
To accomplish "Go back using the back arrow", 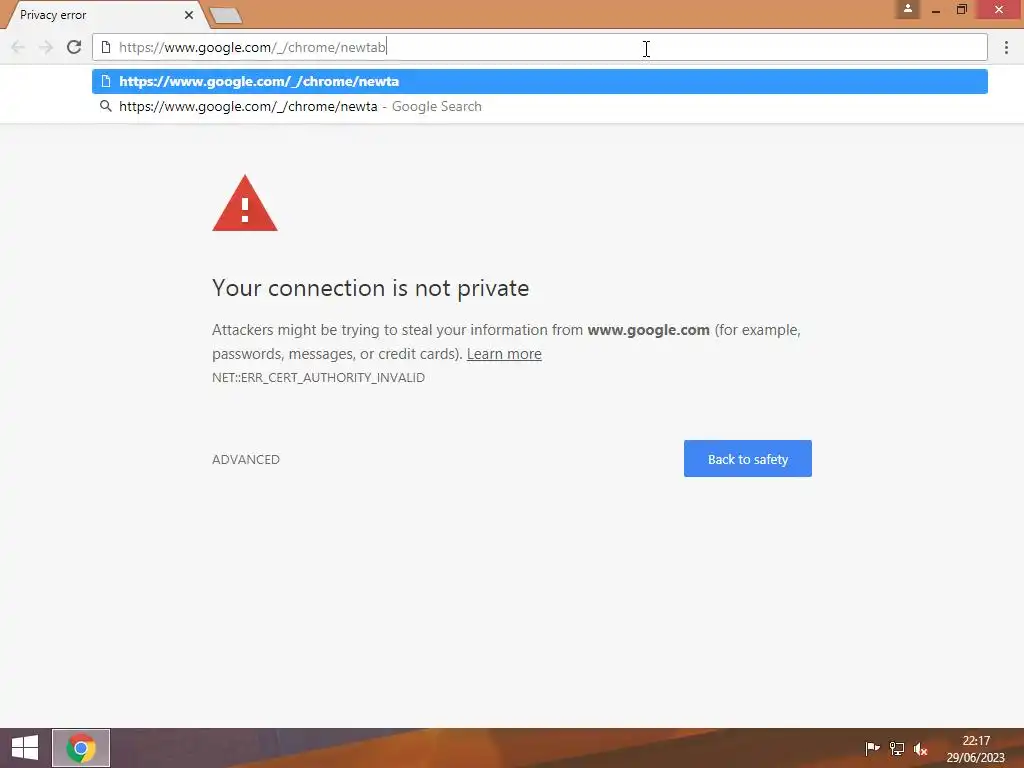I will pyautogui.click(x=18, y=47).
